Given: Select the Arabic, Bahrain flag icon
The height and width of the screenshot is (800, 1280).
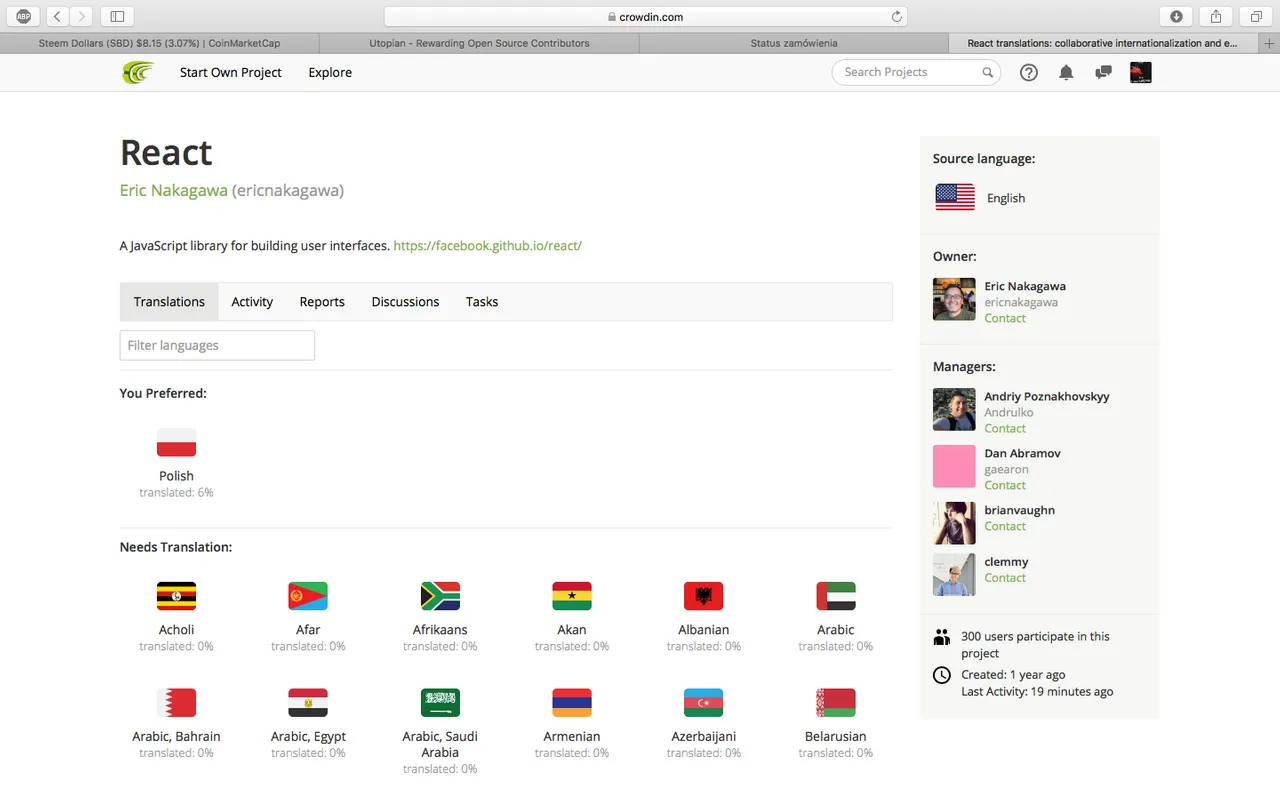Looking at the screenshot, I should pos(176,702).
